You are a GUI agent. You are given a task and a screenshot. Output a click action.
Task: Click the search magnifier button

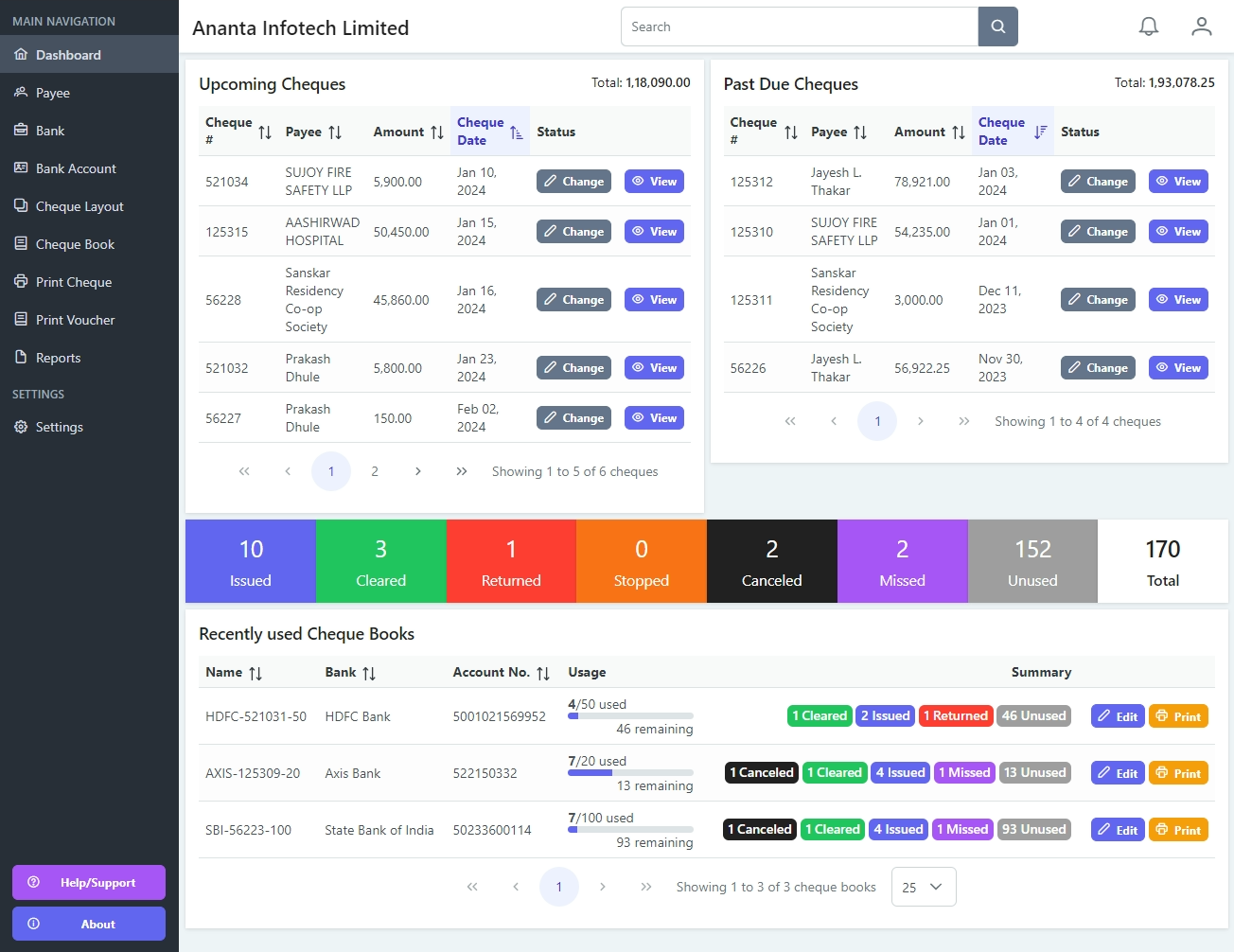coord(998,26)
